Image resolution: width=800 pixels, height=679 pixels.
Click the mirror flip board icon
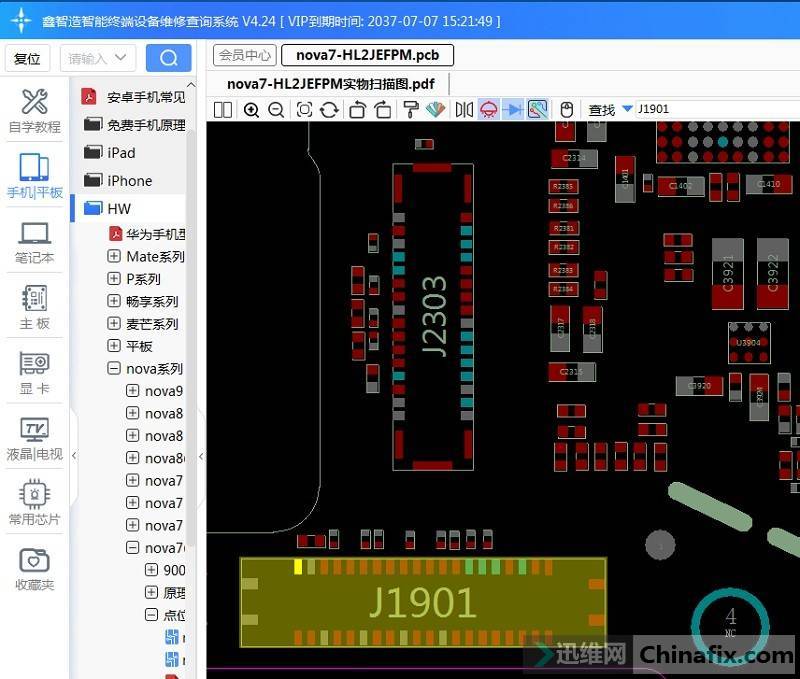pos(464,109)
